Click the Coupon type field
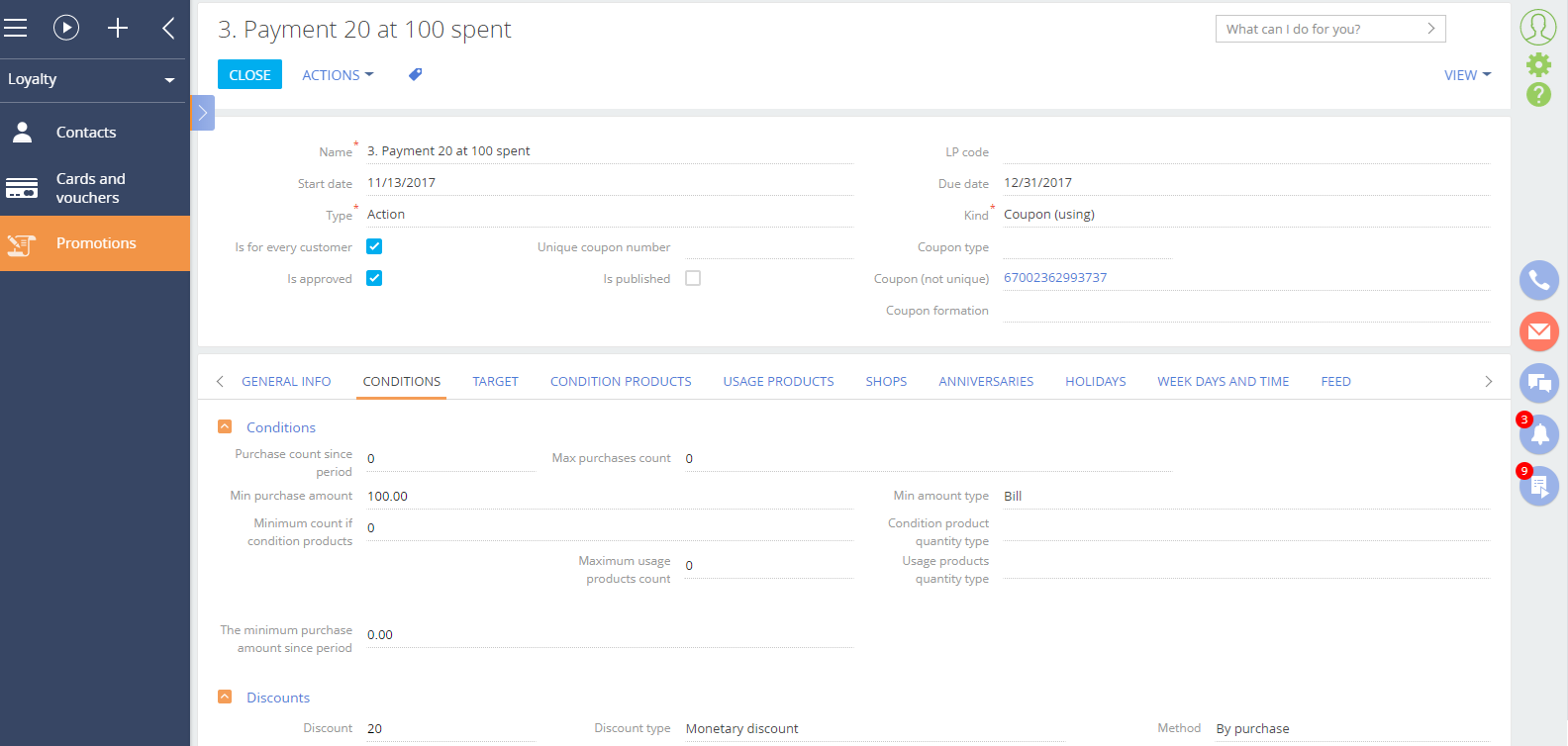This screenshot has height=746, width=1568. (x=1087, y=247)
